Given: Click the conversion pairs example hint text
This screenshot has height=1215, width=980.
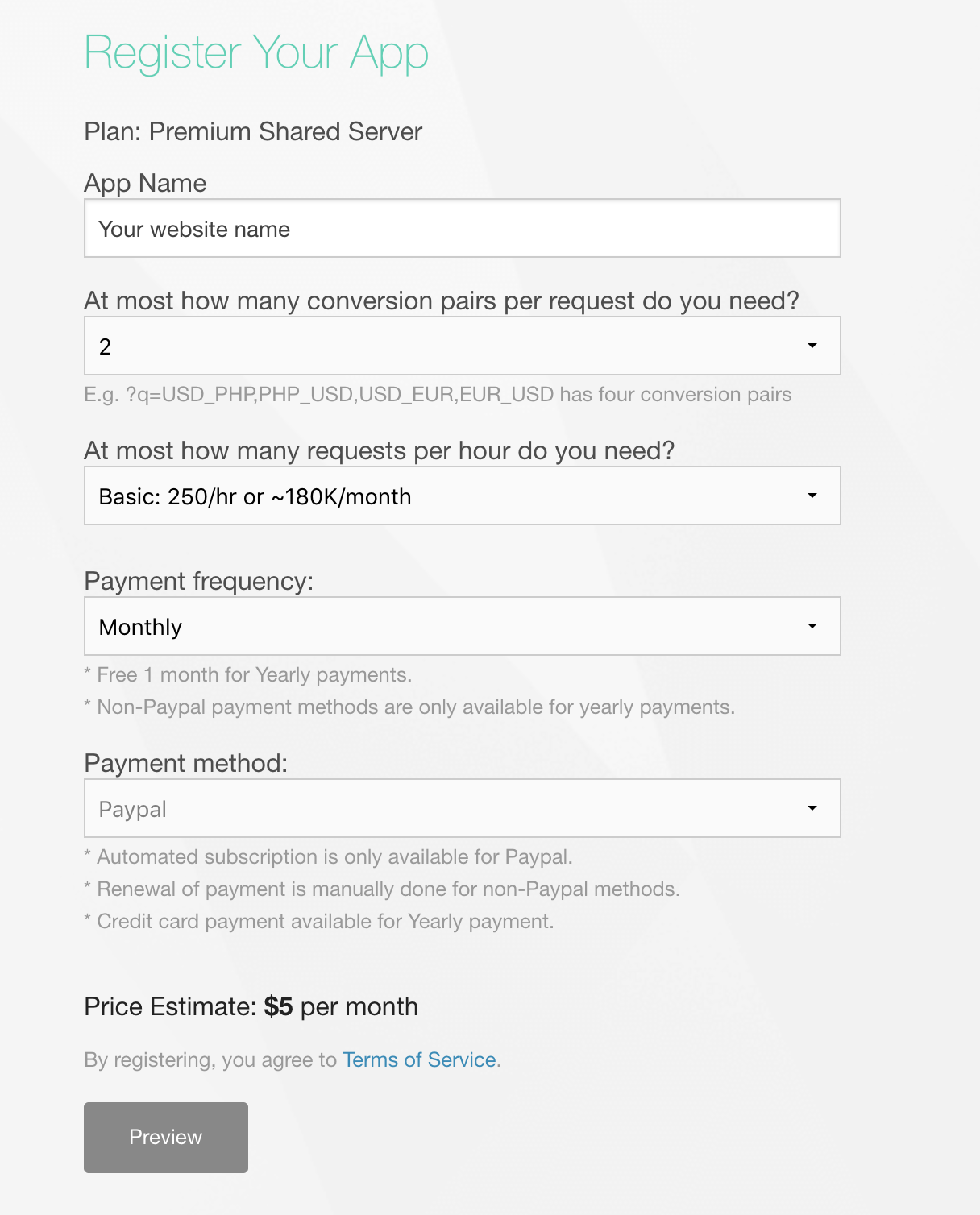Looking at the screenshot, I should pos(438,395).
